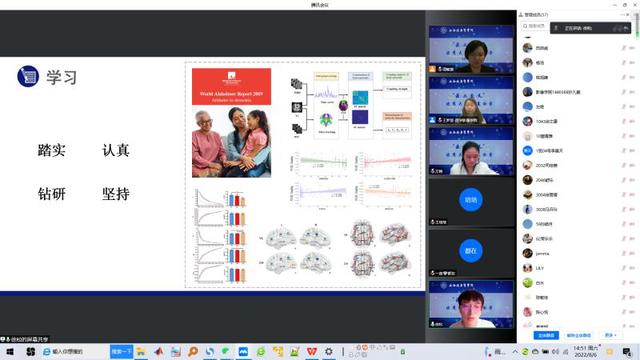
Task: Open WPS Office from the taskbar
Action: pos(311,351)
